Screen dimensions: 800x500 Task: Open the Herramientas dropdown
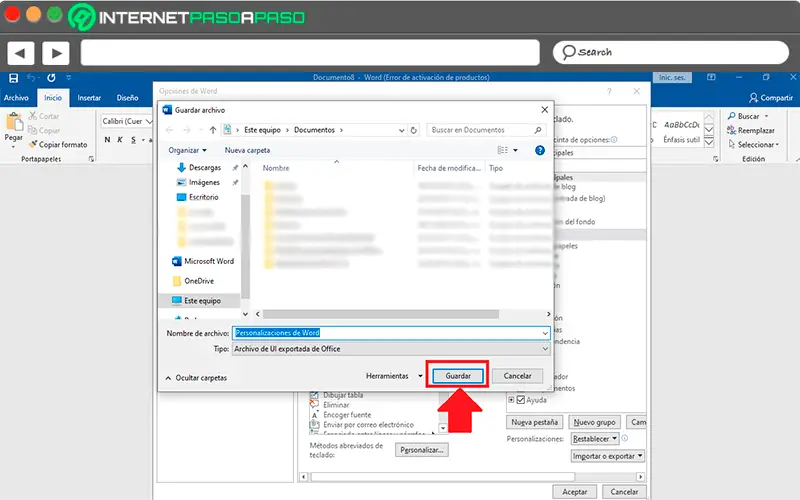[394, 376]
